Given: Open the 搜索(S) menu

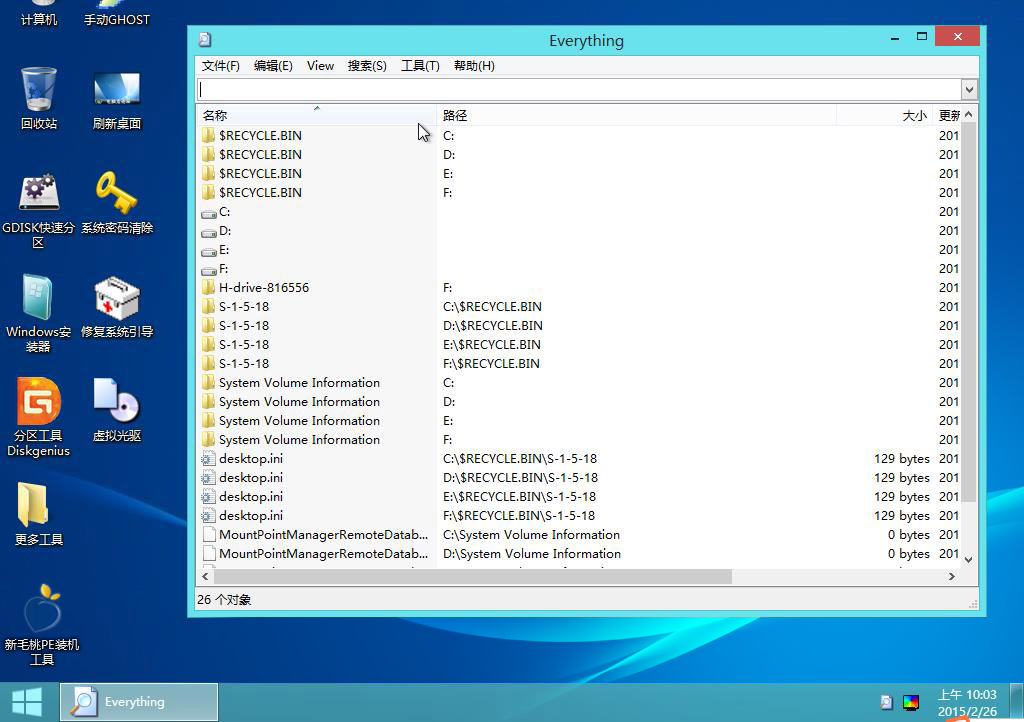Looking at the screenshot, I should point(367,66).
